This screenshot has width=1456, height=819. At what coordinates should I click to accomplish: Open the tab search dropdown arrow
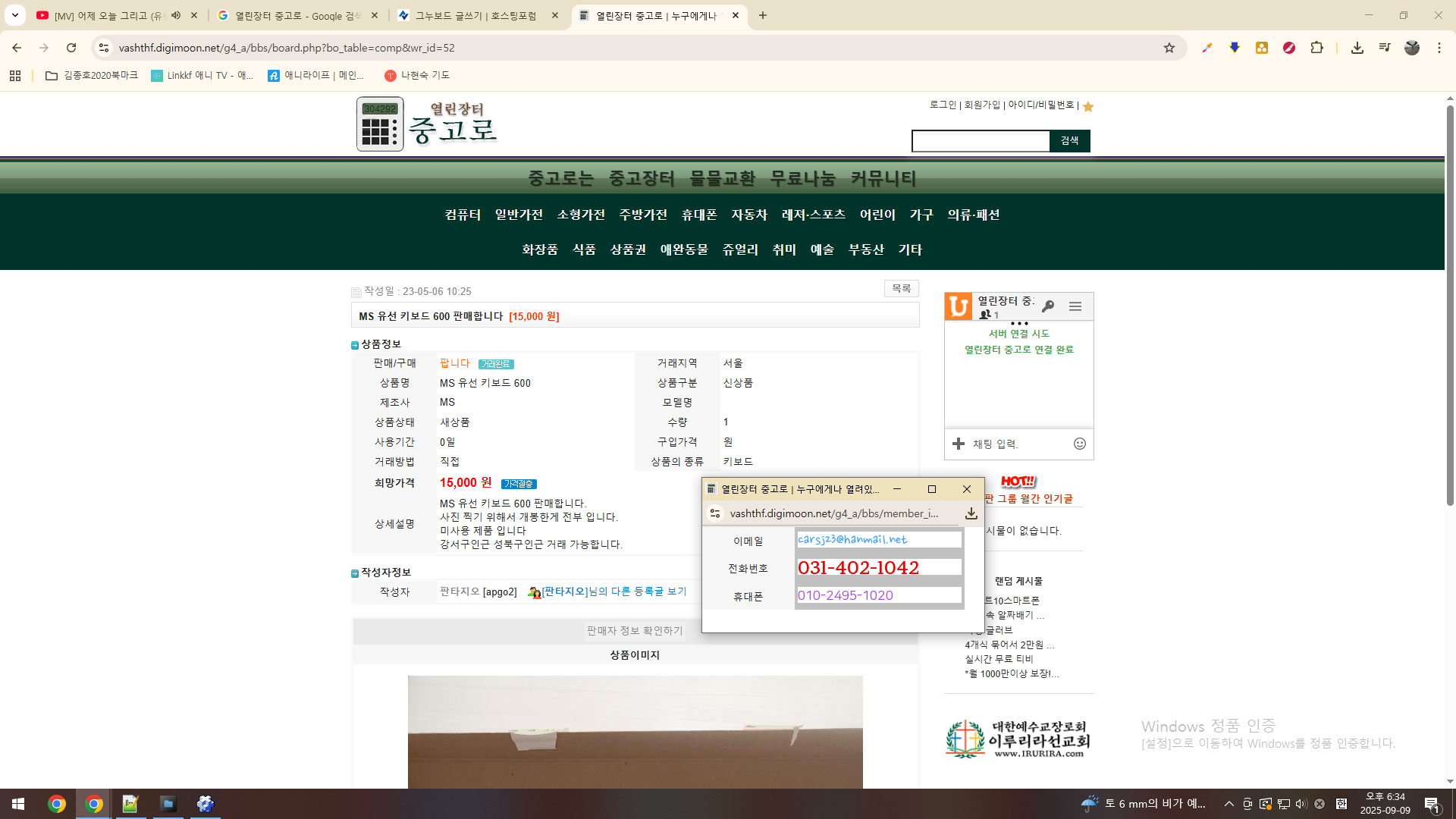(x=15, y=15)
